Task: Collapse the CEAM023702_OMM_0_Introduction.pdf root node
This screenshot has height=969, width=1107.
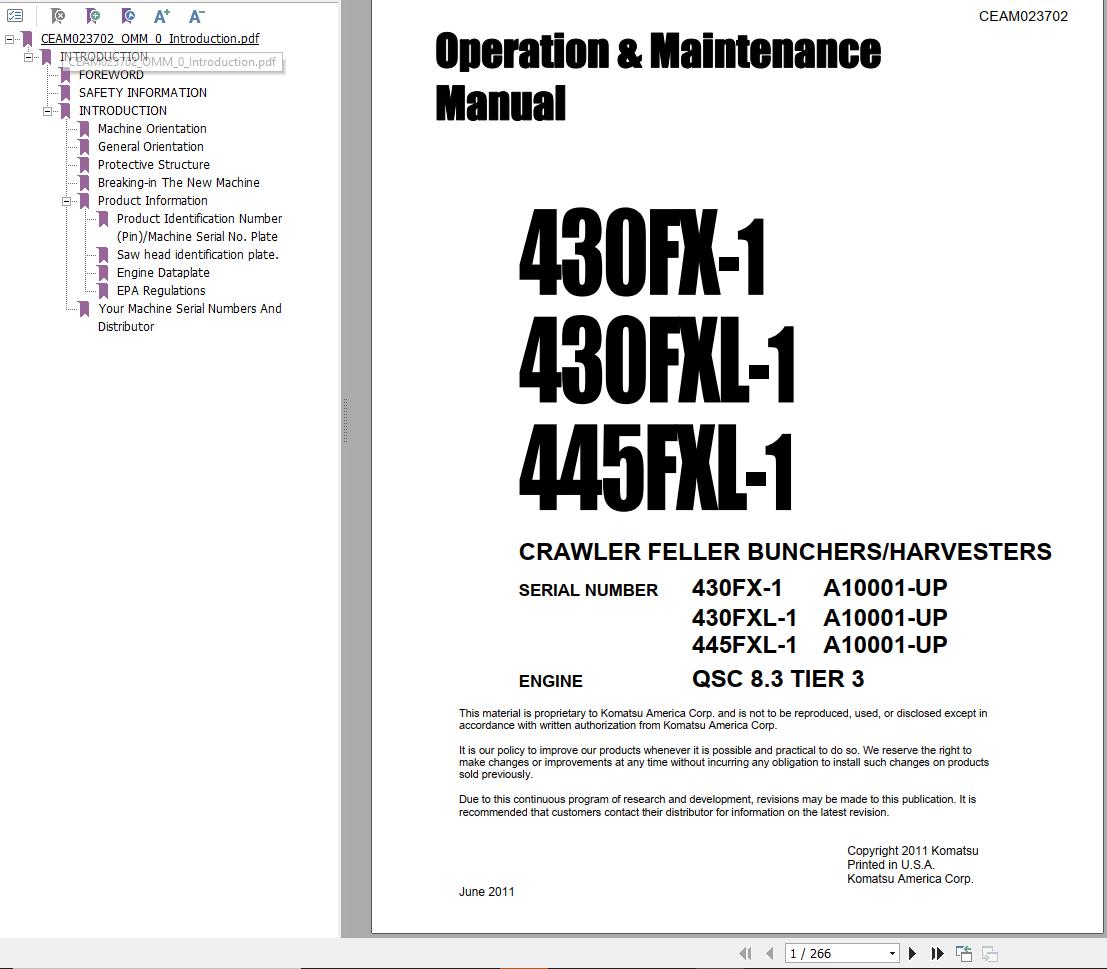Action: (x=8, y=38)
